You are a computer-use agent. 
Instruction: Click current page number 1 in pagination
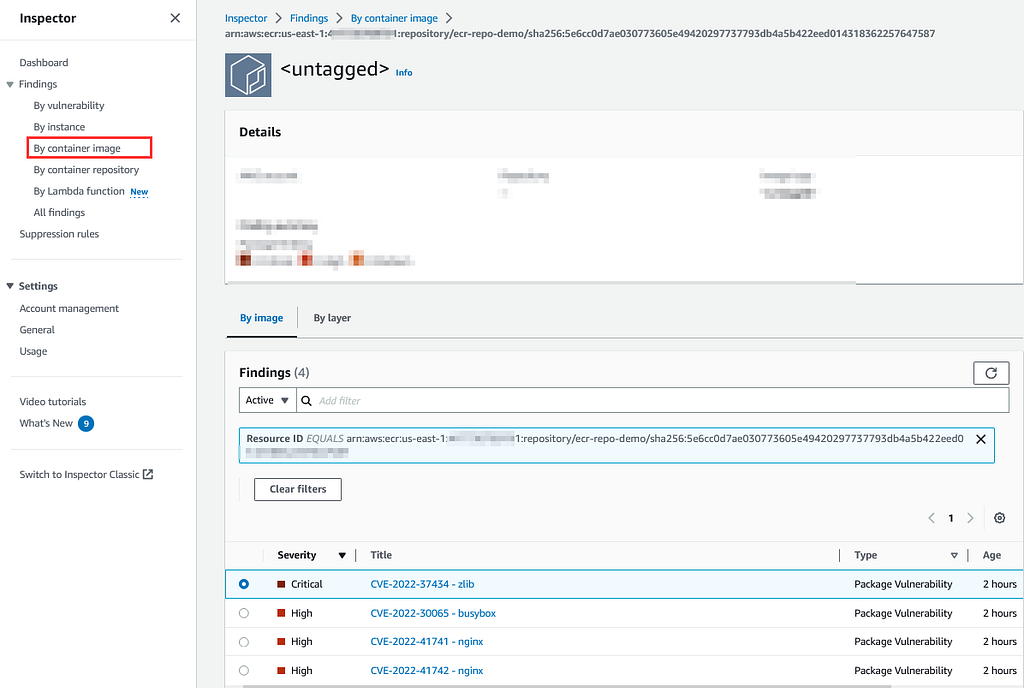point(951,518)
